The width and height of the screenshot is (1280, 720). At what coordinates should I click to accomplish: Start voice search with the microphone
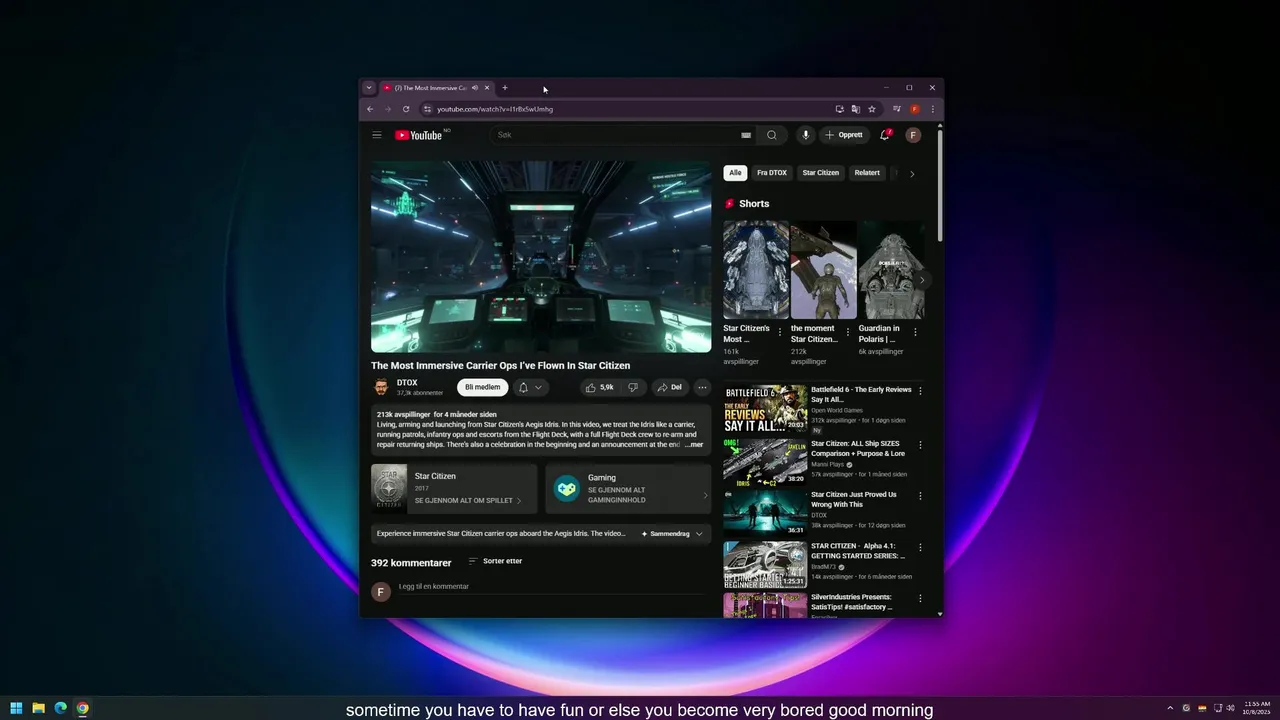point(806,135)
